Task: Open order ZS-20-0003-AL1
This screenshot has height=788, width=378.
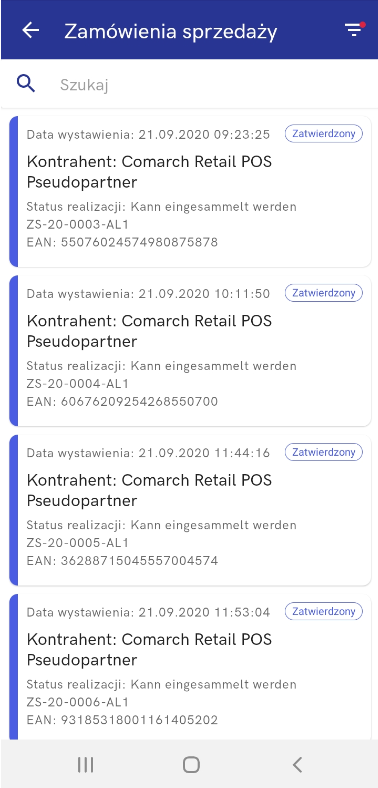Action: click(190, 191)
